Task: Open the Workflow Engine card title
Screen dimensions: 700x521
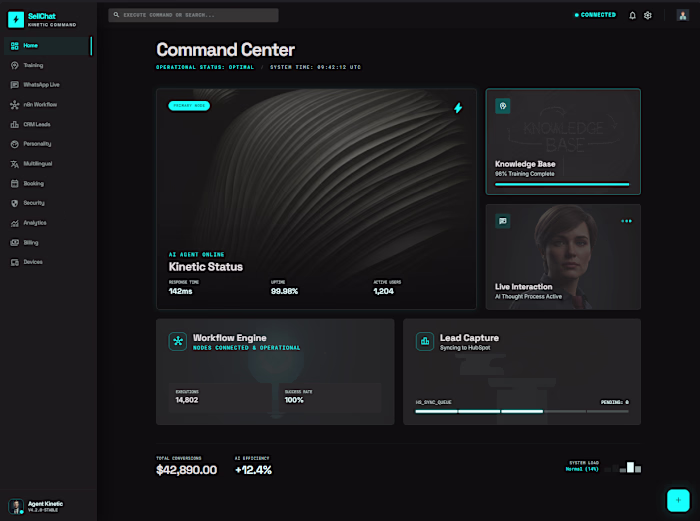Action: click(x=229, y=338)
